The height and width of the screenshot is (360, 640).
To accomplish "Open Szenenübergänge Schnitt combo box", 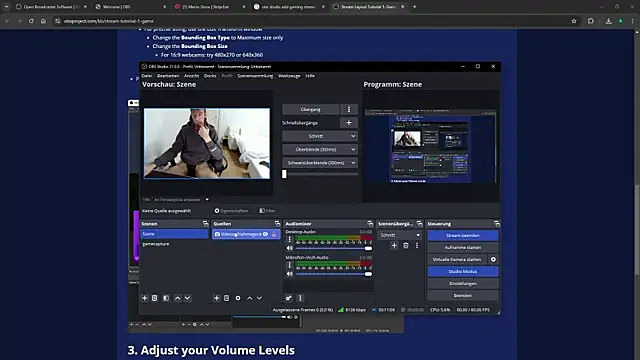I will pyautogui.click(x=400, y=235).
